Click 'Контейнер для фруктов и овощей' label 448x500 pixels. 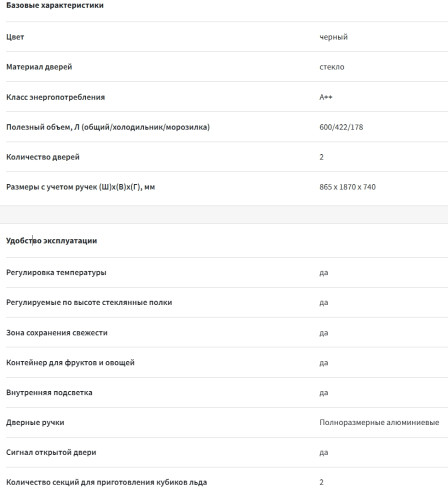point(70,362)
